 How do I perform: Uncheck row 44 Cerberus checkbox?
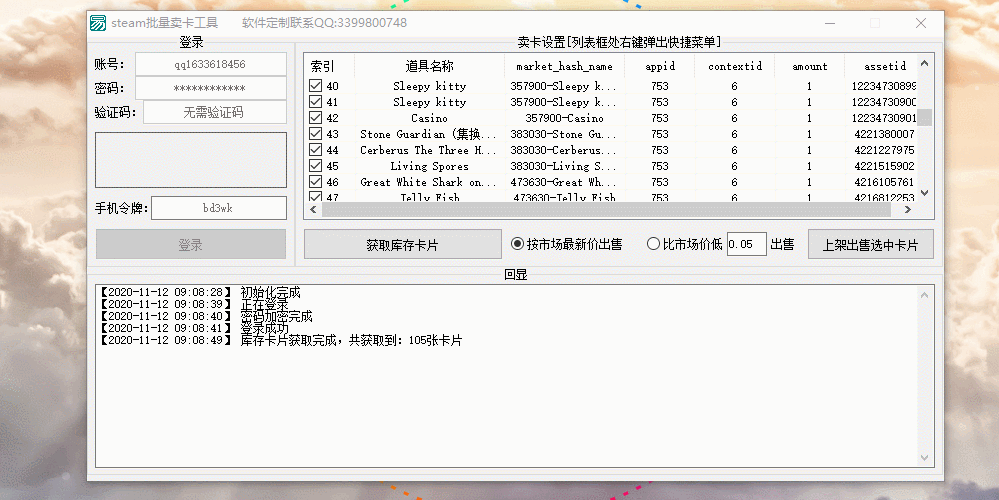click(x=315, y=150)
